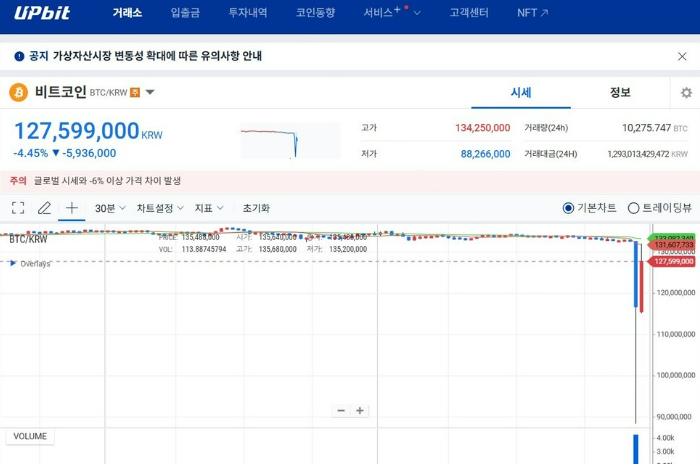Viewport: 700px width, 464px height.
Task: Click the 초기화 reset button
Action: point(256,208)
